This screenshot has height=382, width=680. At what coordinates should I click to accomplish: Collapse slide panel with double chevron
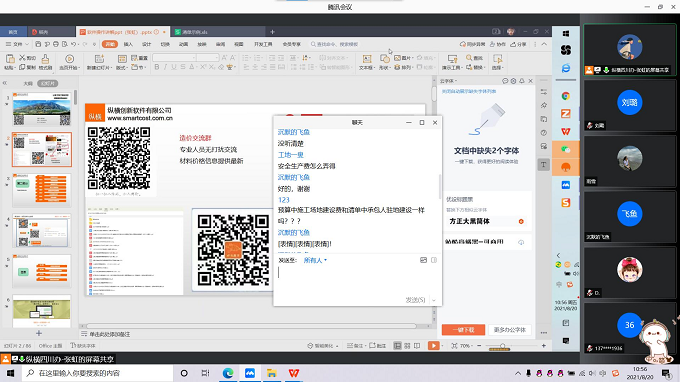coord(5,83)
